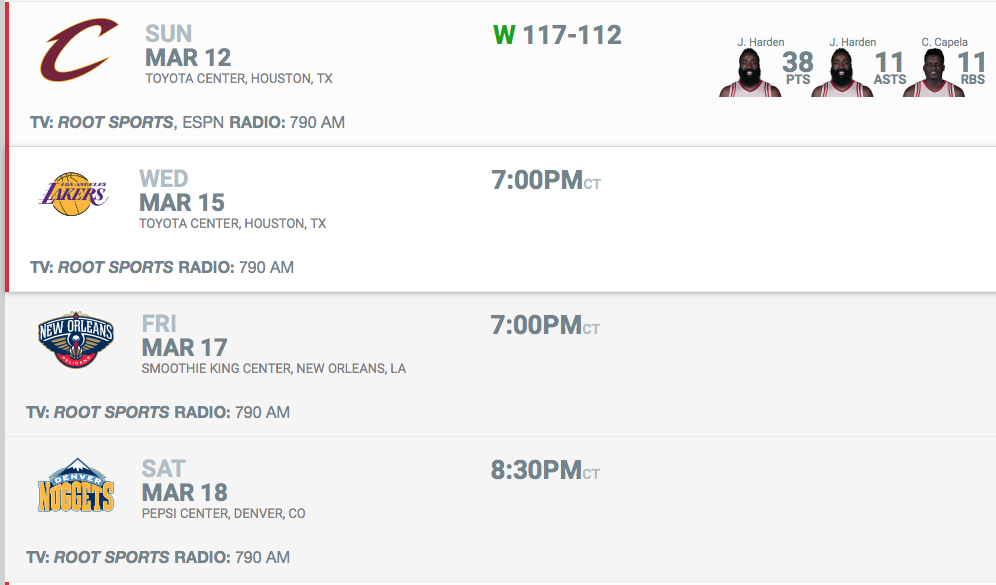Click the Denver Nuggets logo
The image size is (996, 585).
click(76, 486)
